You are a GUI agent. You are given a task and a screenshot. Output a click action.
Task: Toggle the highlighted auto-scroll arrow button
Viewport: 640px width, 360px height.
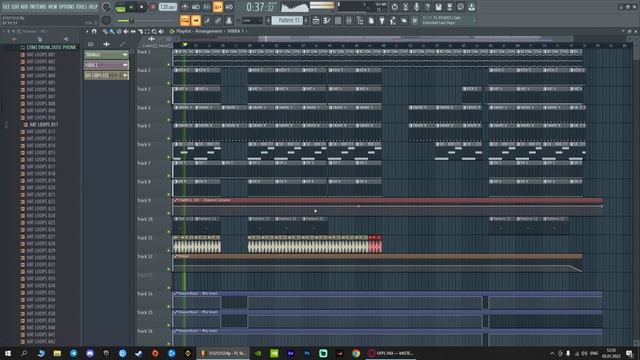pyautogui.click(x=196, y=20)
